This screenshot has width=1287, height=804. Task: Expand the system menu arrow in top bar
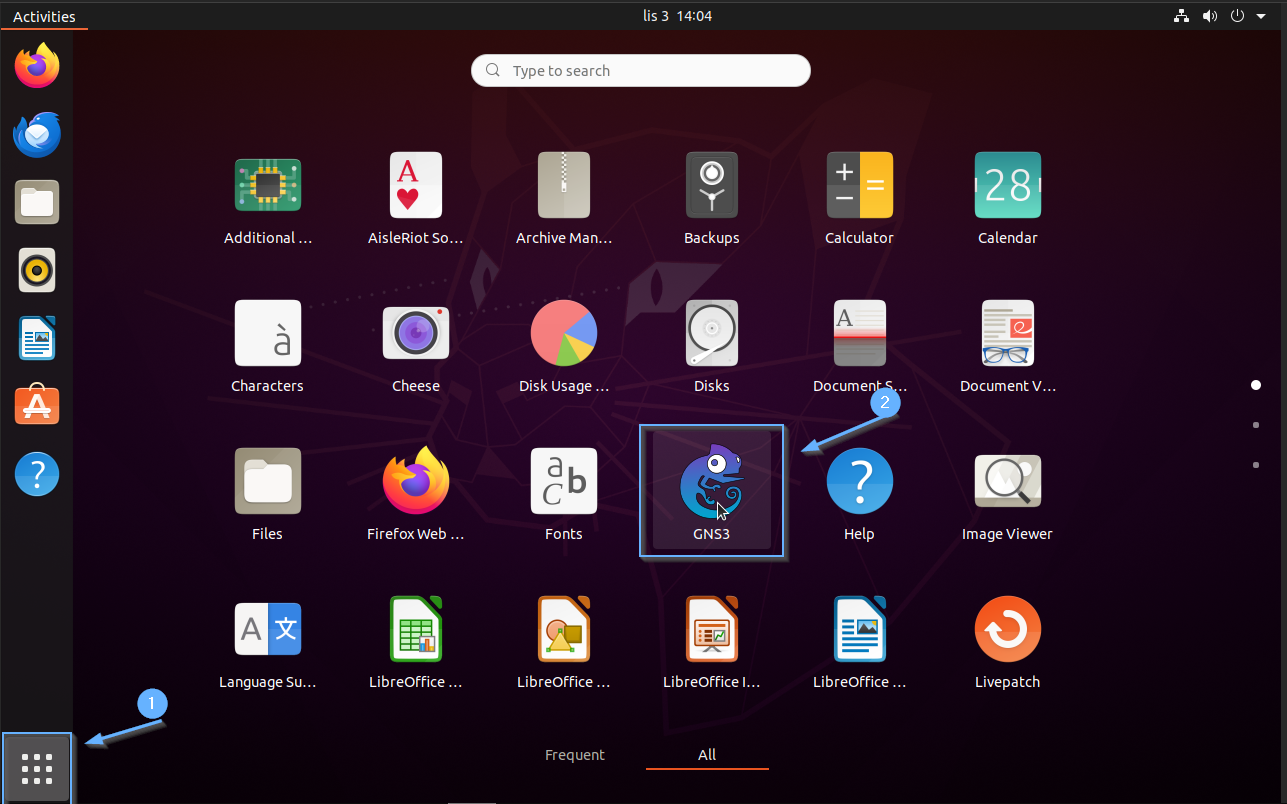1261,16
